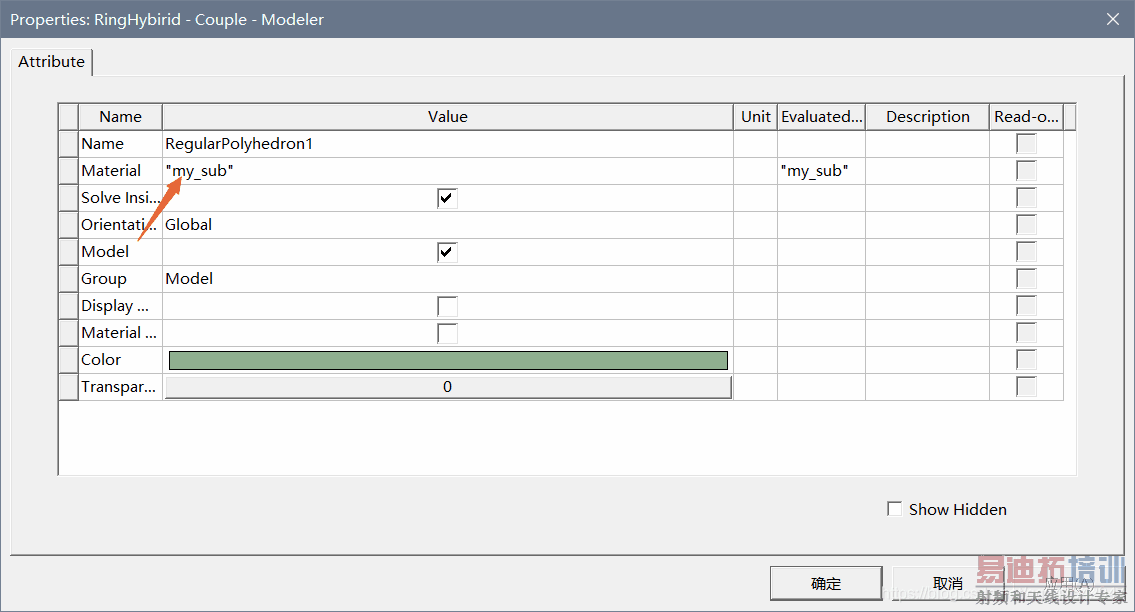Enable the Display Wireframe checkbox

coord(447,306)
